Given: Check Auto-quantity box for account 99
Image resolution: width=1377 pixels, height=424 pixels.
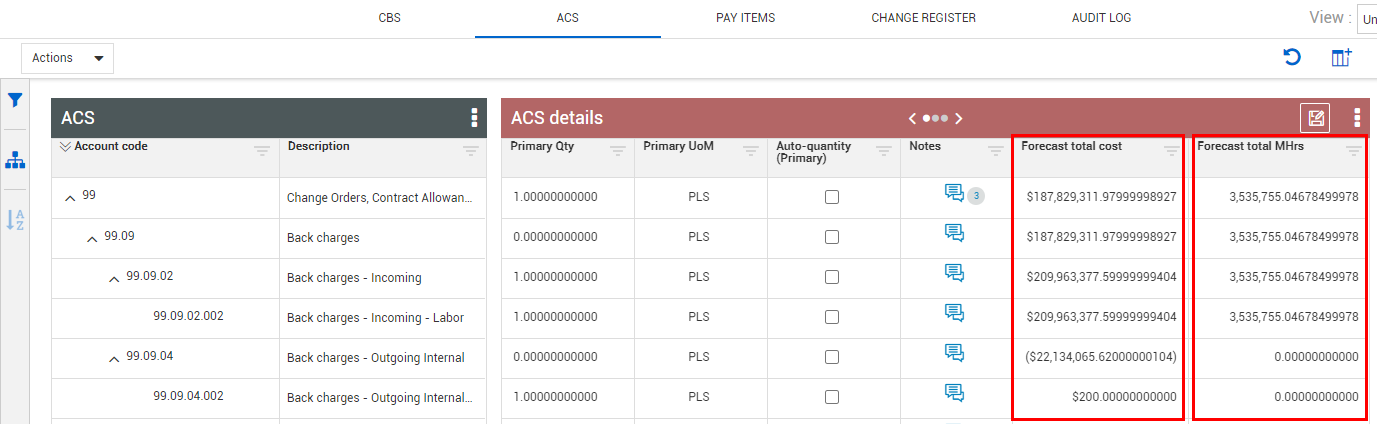Looking at the screenshot, I should point(832,198).
